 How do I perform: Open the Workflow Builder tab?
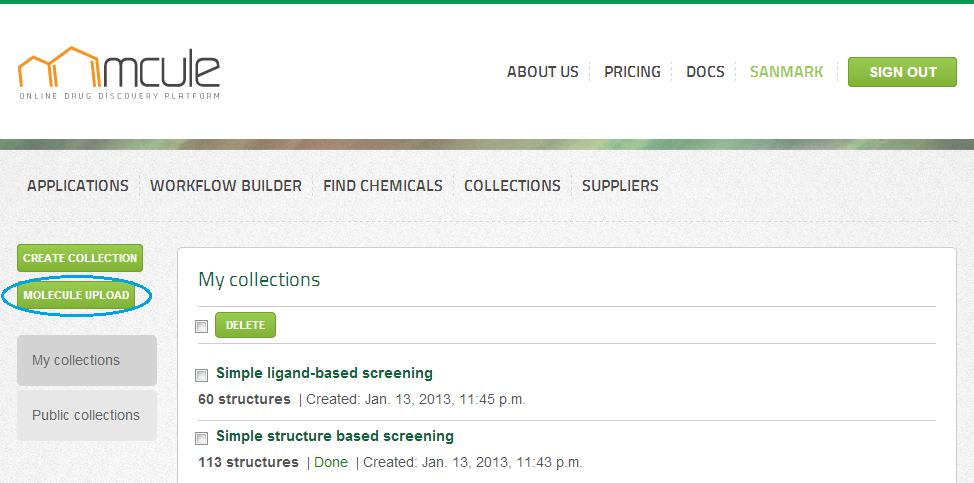coord(226,186)
